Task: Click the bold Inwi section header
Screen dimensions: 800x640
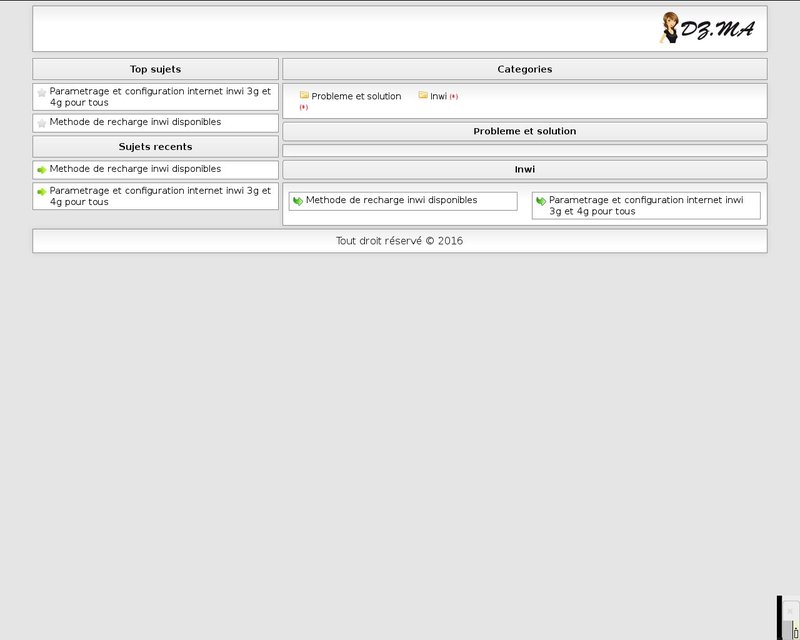Action: coord(524,169)
